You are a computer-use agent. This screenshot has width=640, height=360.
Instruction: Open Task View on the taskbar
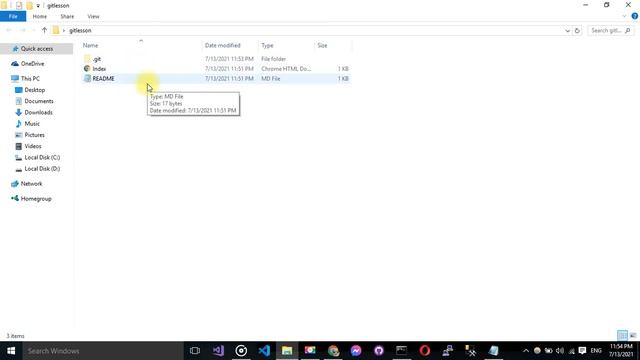(x=195, y=351)
